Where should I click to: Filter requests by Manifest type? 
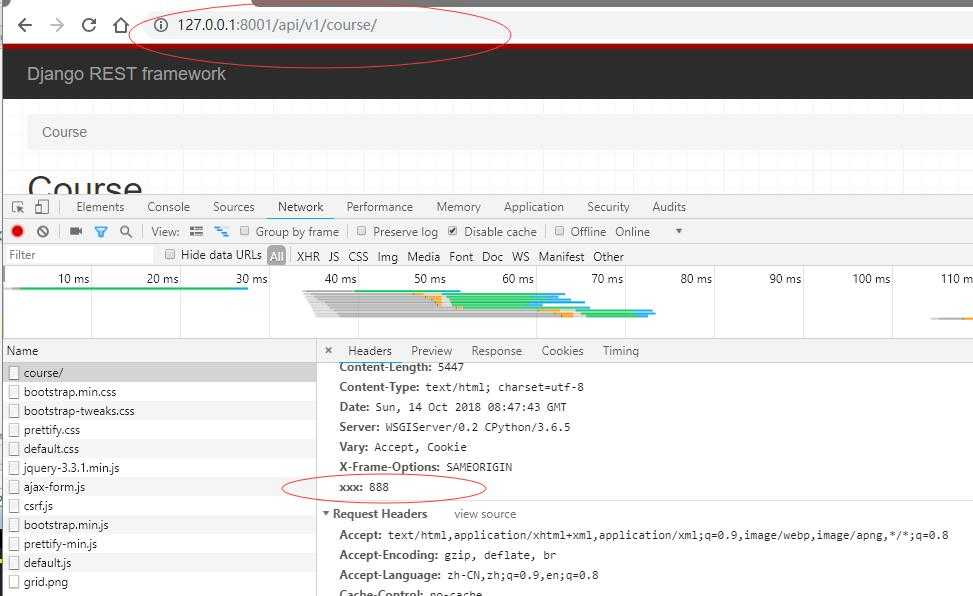coord(561,256)
